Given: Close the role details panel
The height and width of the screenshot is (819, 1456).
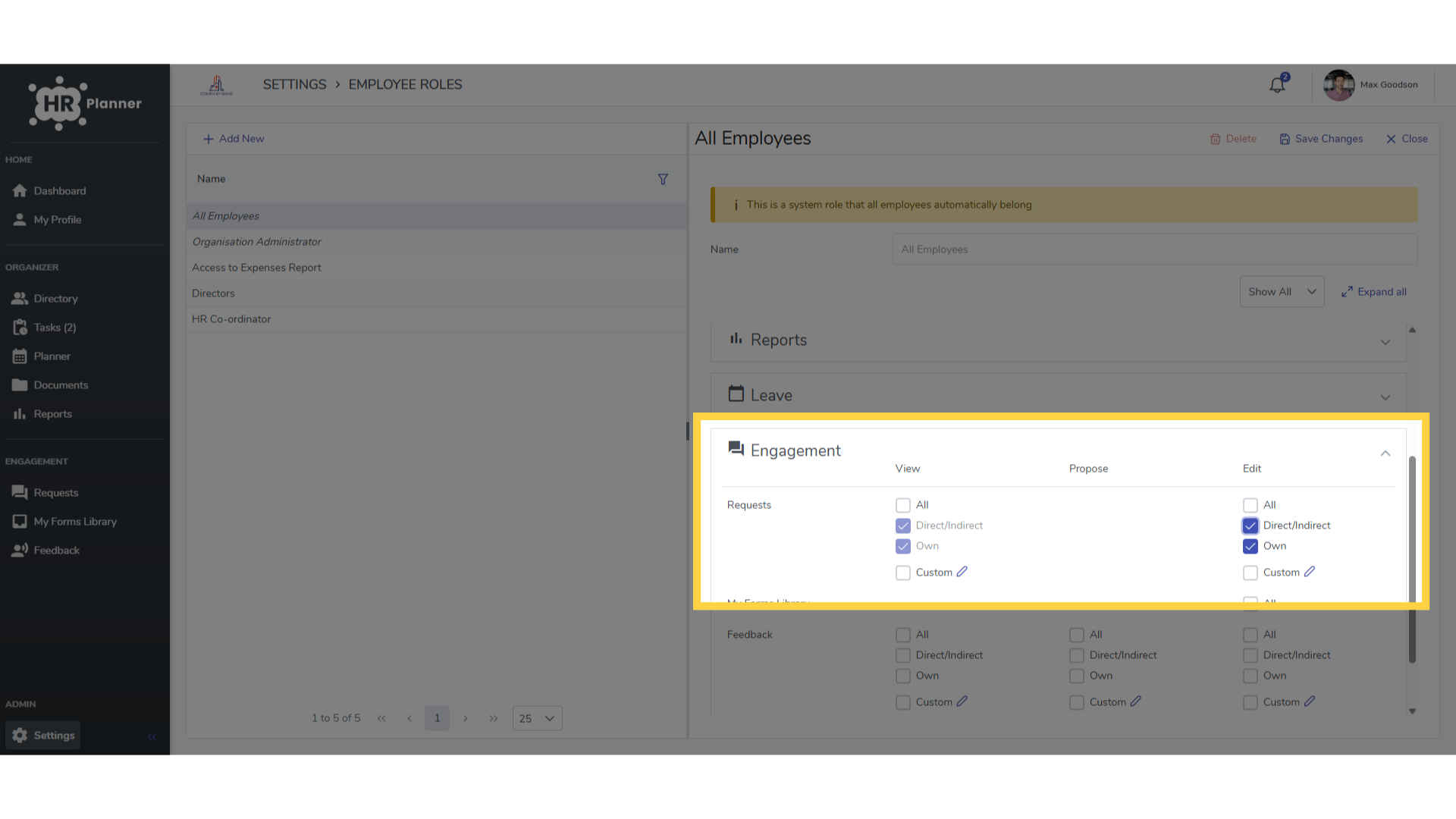Looking at the screenshot, I should coord(1407,139).
